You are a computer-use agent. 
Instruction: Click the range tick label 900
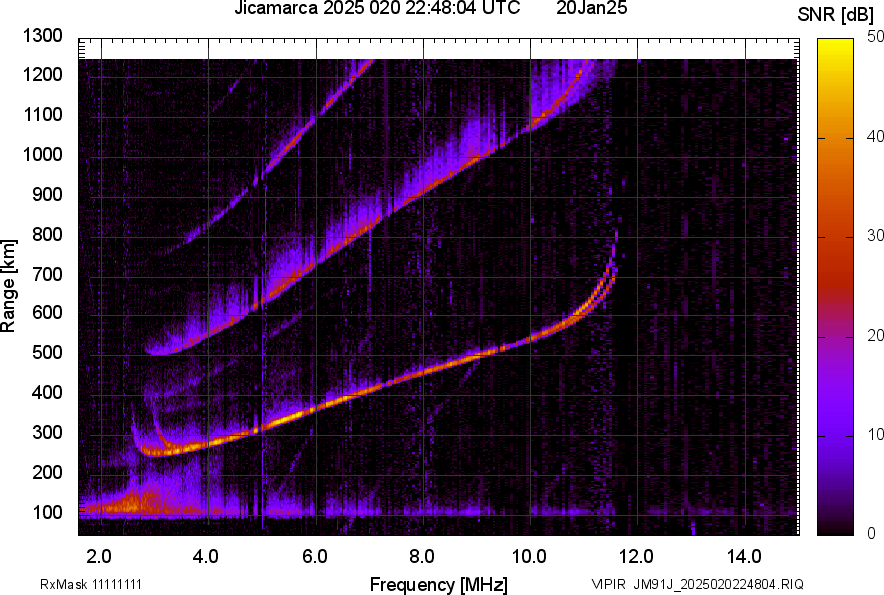47,194
